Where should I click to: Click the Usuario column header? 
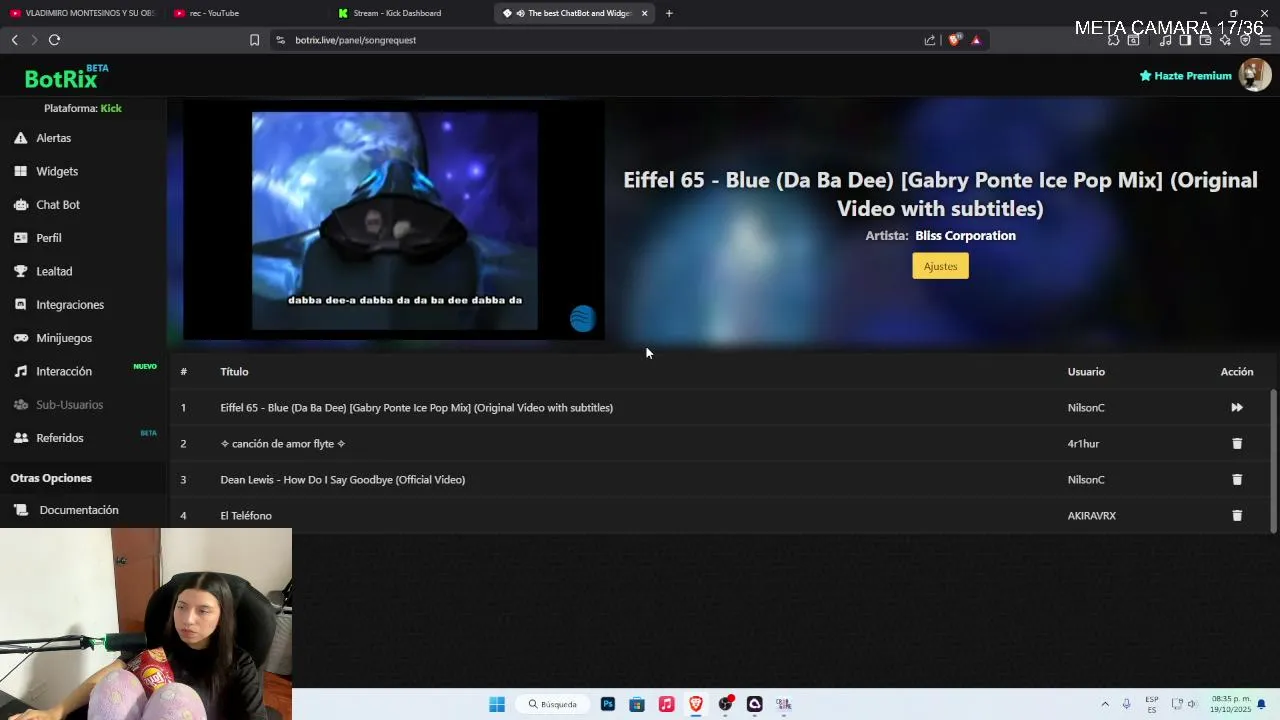[1086, 372]
